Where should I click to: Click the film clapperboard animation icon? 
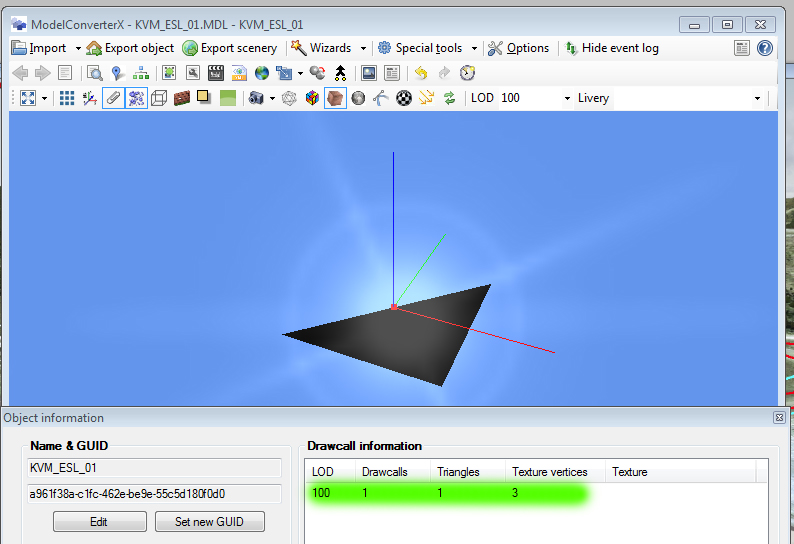215,73
